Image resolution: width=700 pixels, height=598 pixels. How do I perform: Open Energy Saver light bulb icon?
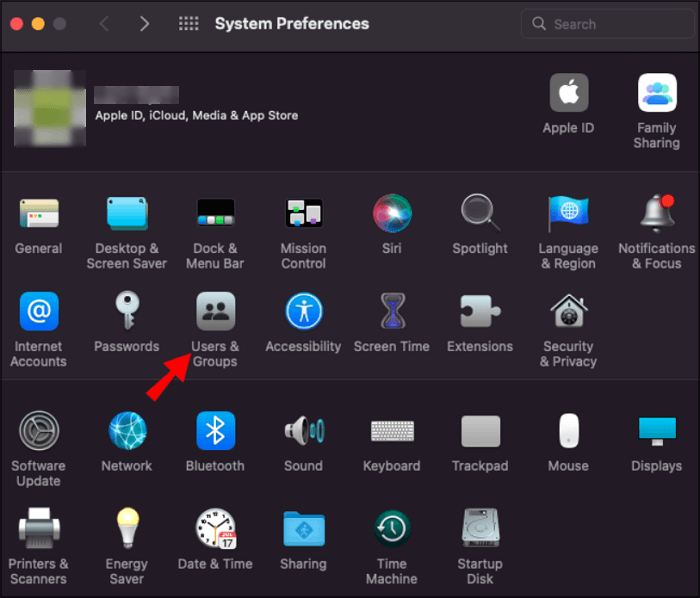(x=127, y=528)
